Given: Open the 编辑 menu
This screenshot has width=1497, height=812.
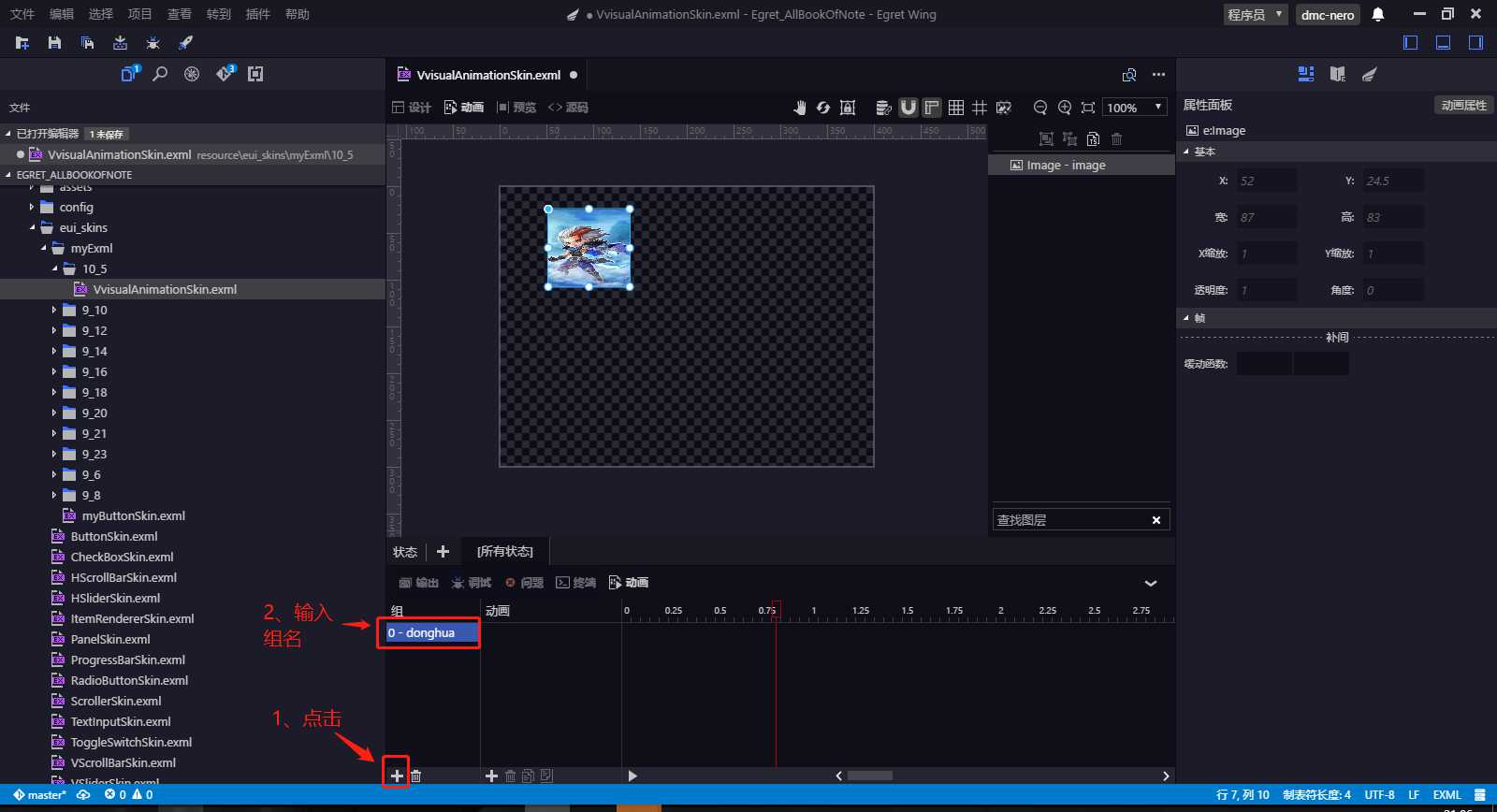Looking at the screenshot, I should coord(62,14).
